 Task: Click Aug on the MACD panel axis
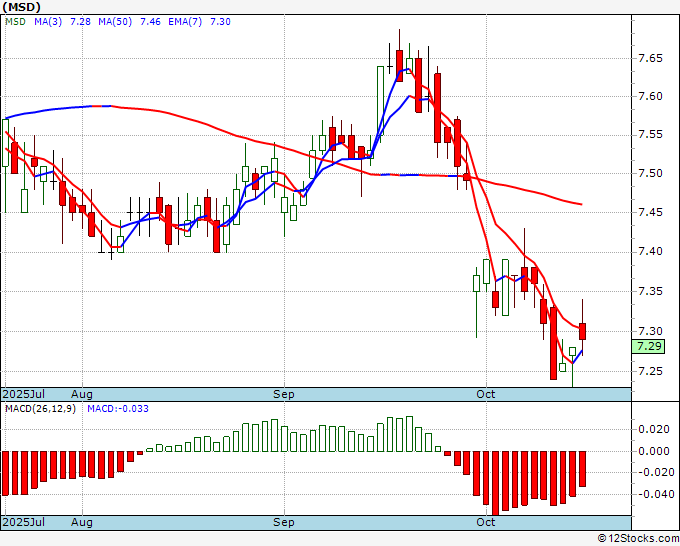(x=82, y=522)
